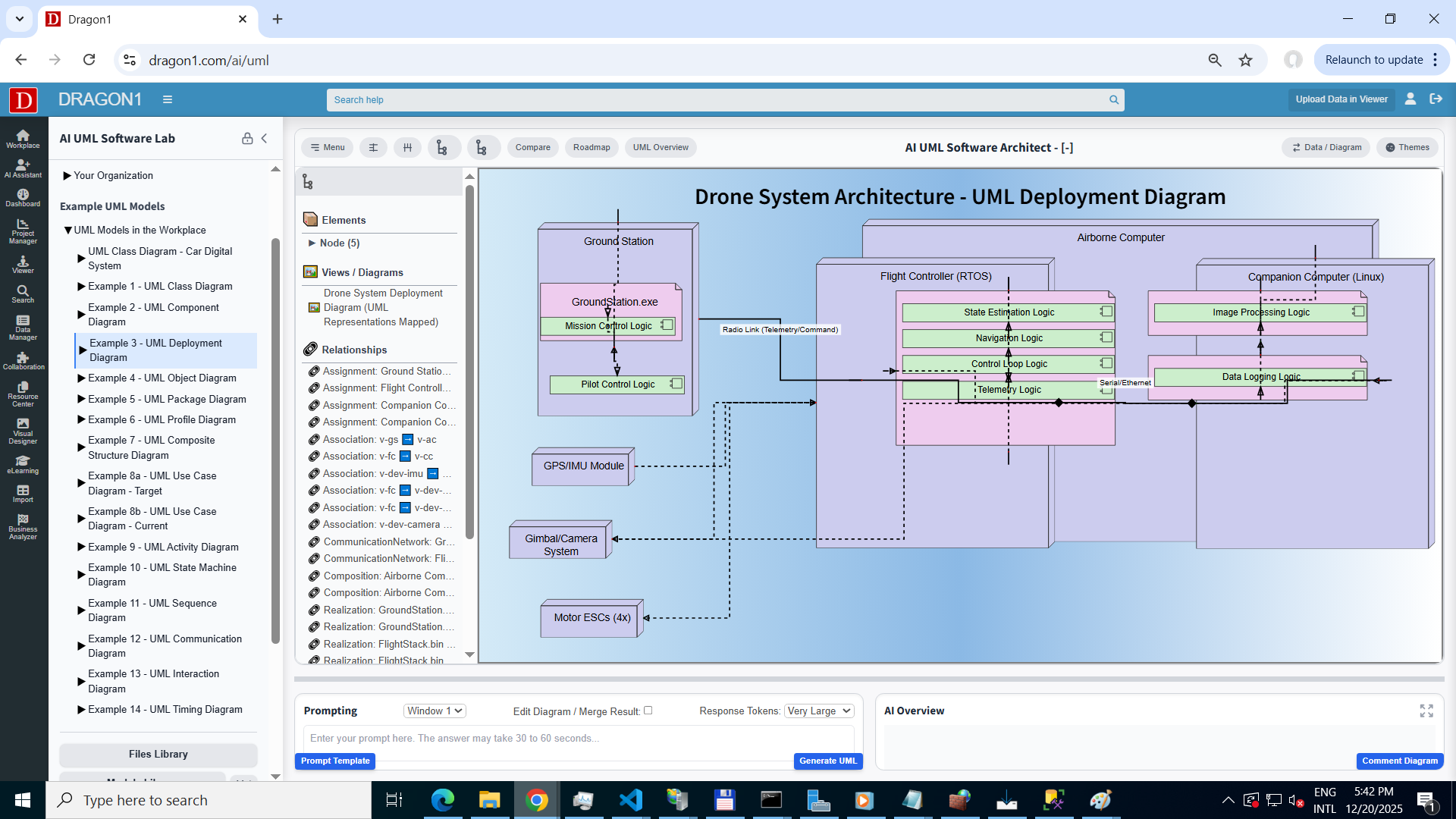The height and width of the screenshot is (819, 1456).
Task: Click the Generate UML button
Action: coord(827,761)
